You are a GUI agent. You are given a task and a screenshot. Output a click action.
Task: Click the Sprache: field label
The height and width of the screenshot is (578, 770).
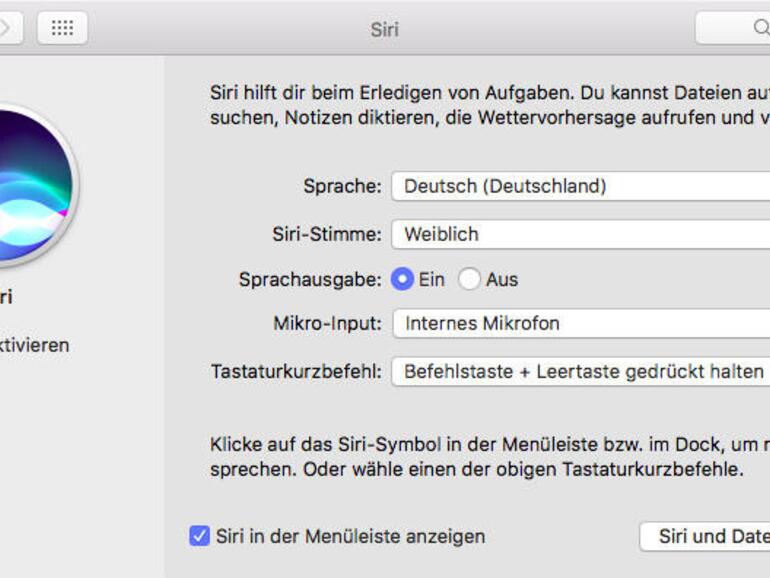click(342, 186)
